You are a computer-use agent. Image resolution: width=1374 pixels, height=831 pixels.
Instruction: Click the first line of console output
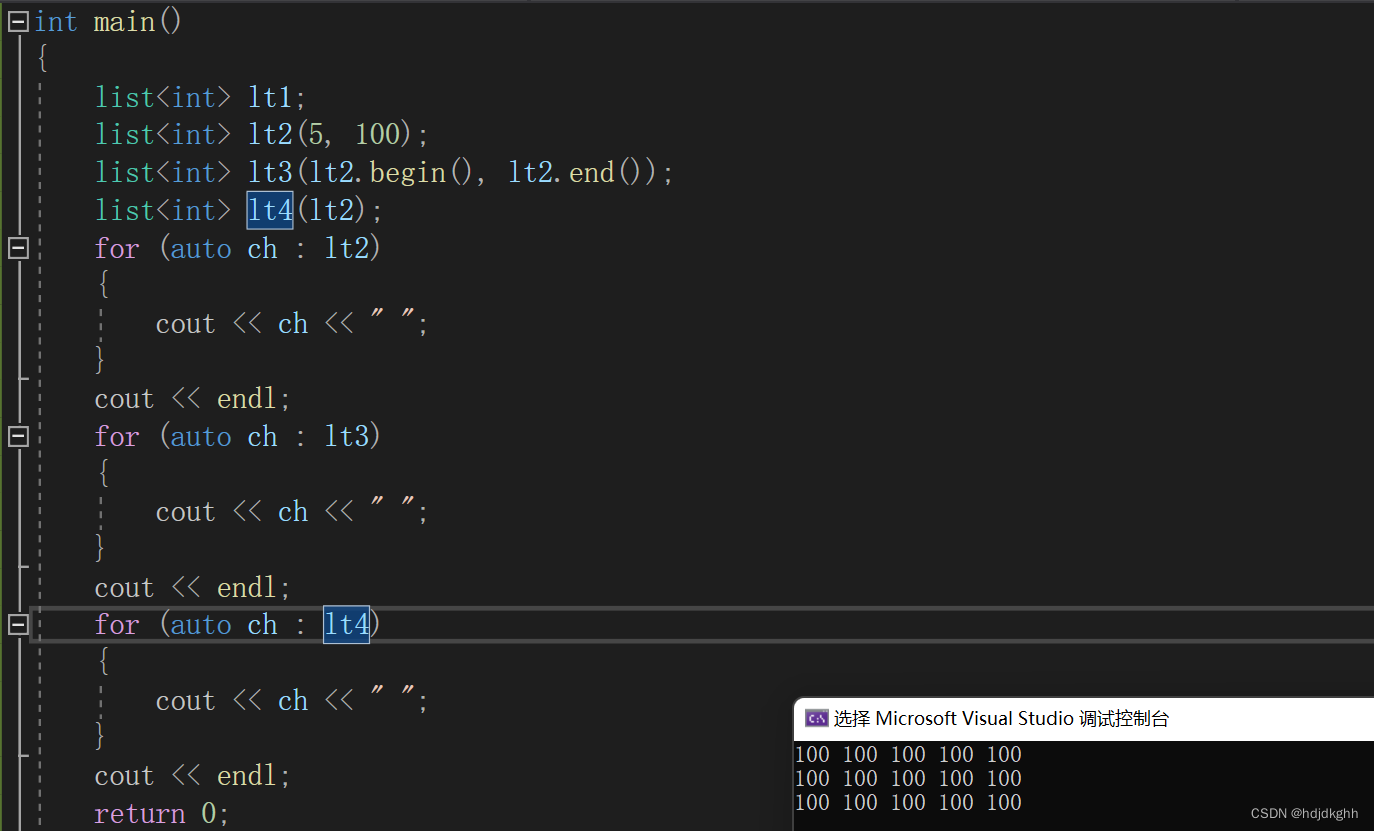(x=908, y=754)
